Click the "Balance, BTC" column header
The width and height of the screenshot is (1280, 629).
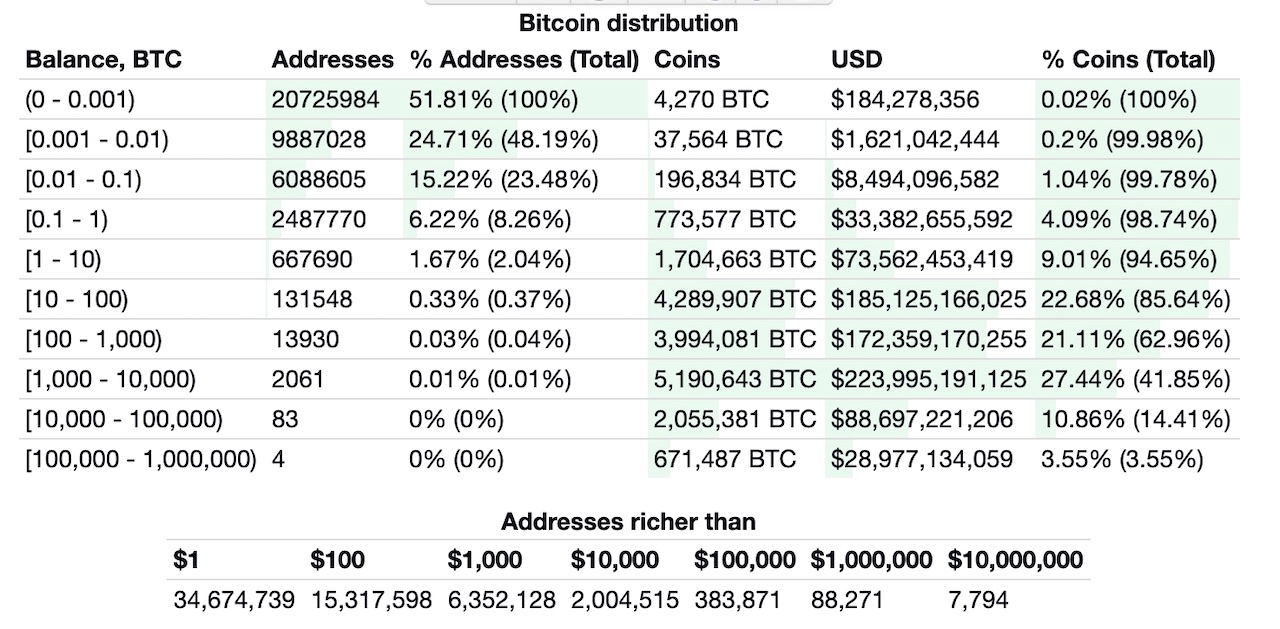[104, 60]
